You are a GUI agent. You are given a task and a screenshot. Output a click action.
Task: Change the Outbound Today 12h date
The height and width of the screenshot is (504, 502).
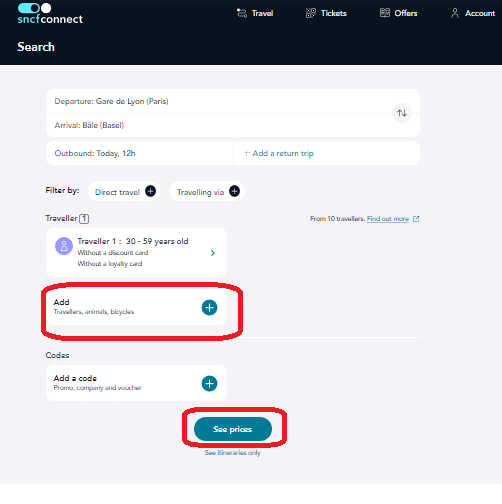click(x=140, y=153)
